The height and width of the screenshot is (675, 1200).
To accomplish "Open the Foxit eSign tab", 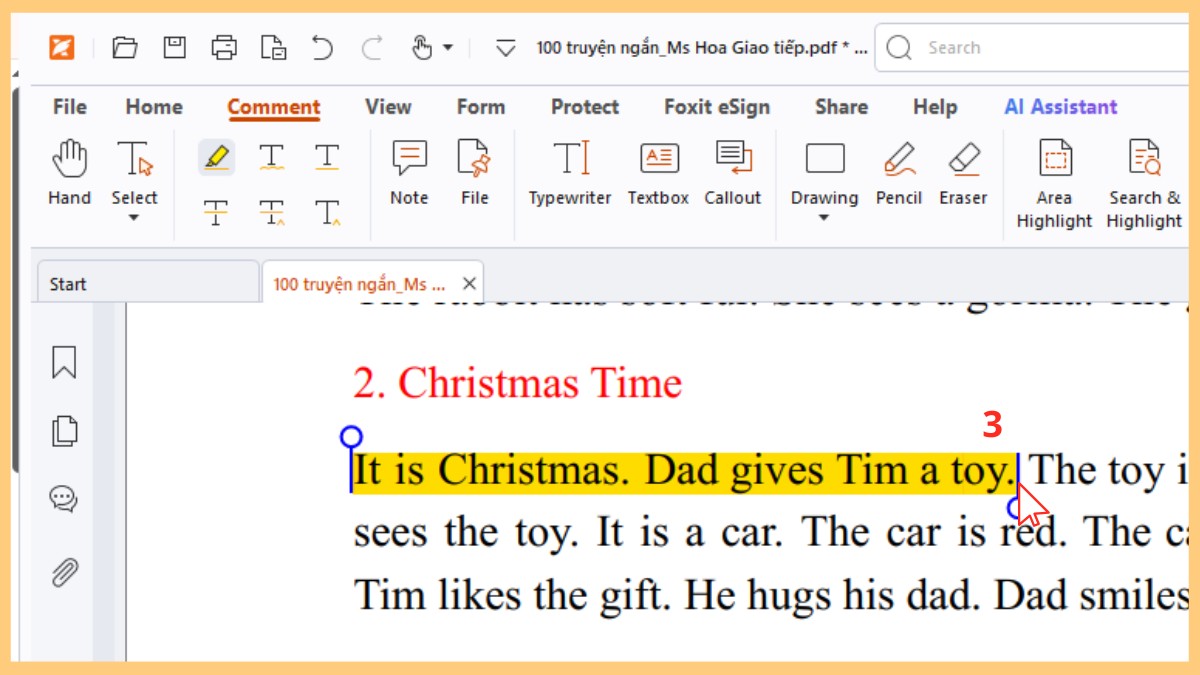I will click(717, 107).
